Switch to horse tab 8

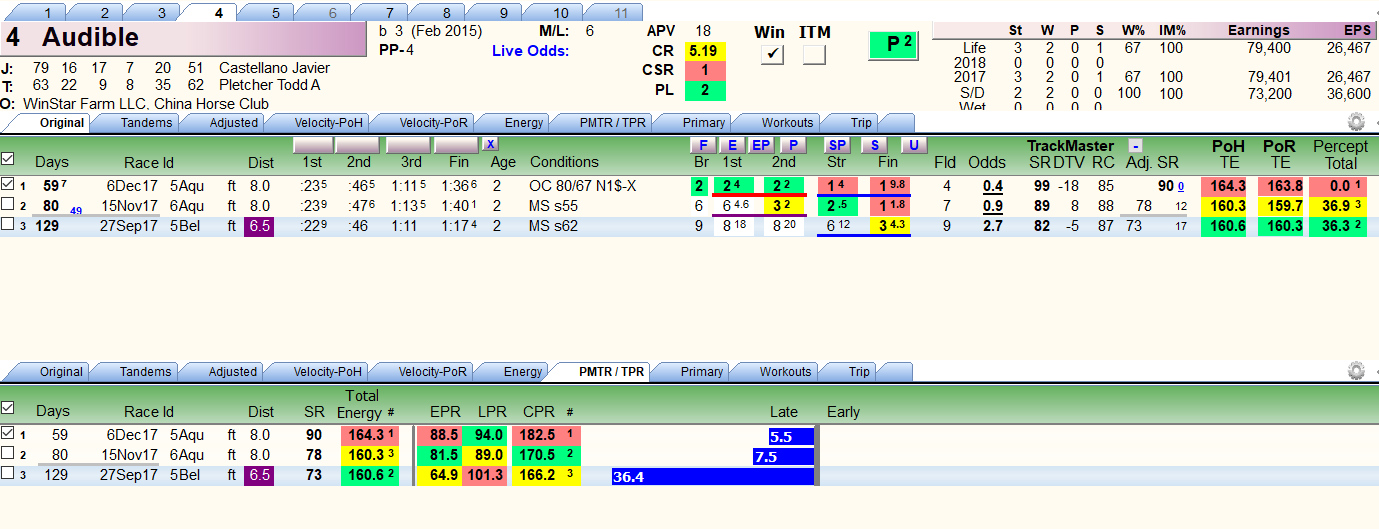[x=446, y=13]
